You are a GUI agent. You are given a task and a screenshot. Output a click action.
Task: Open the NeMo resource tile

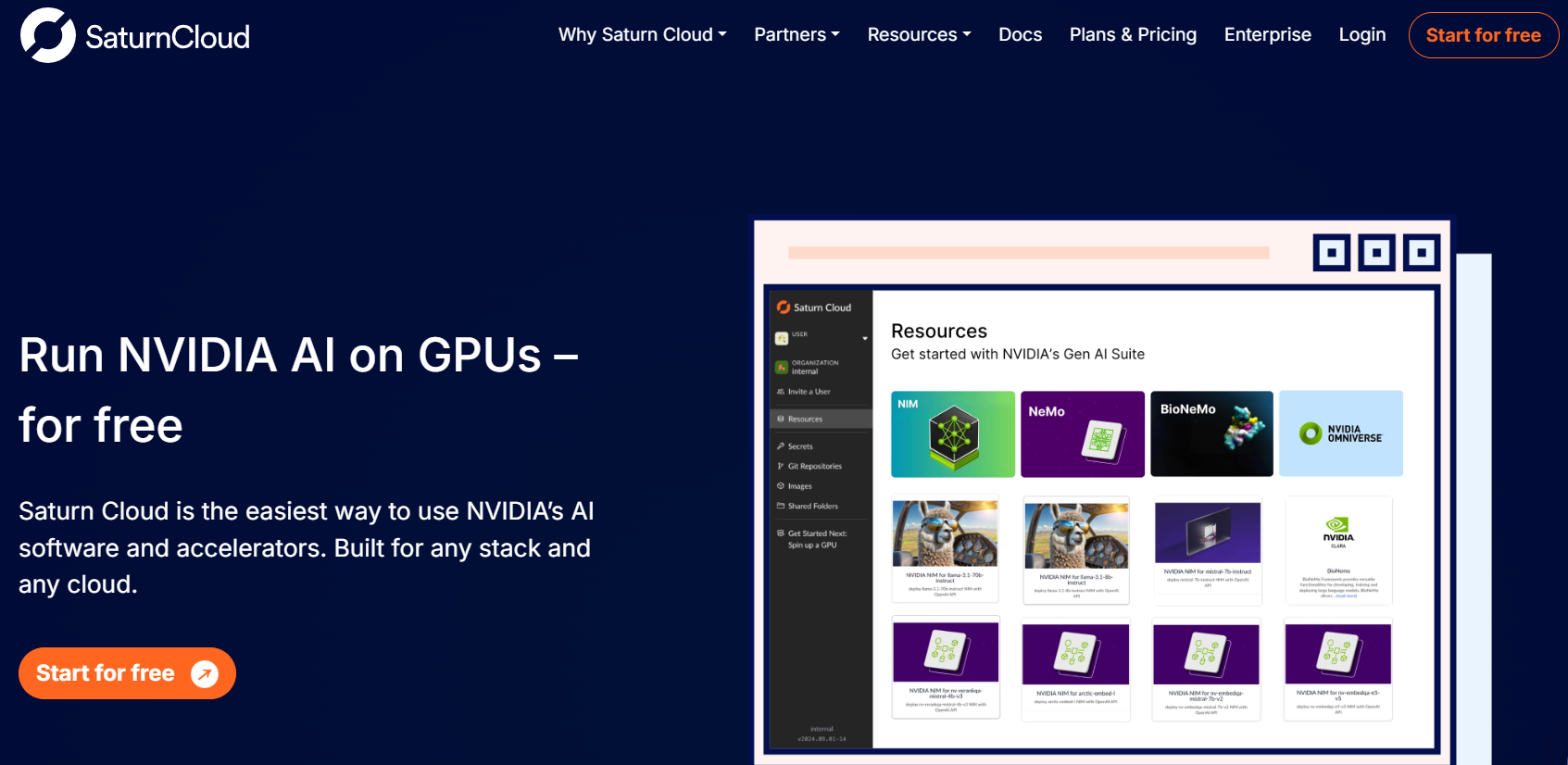[1082, 433]
